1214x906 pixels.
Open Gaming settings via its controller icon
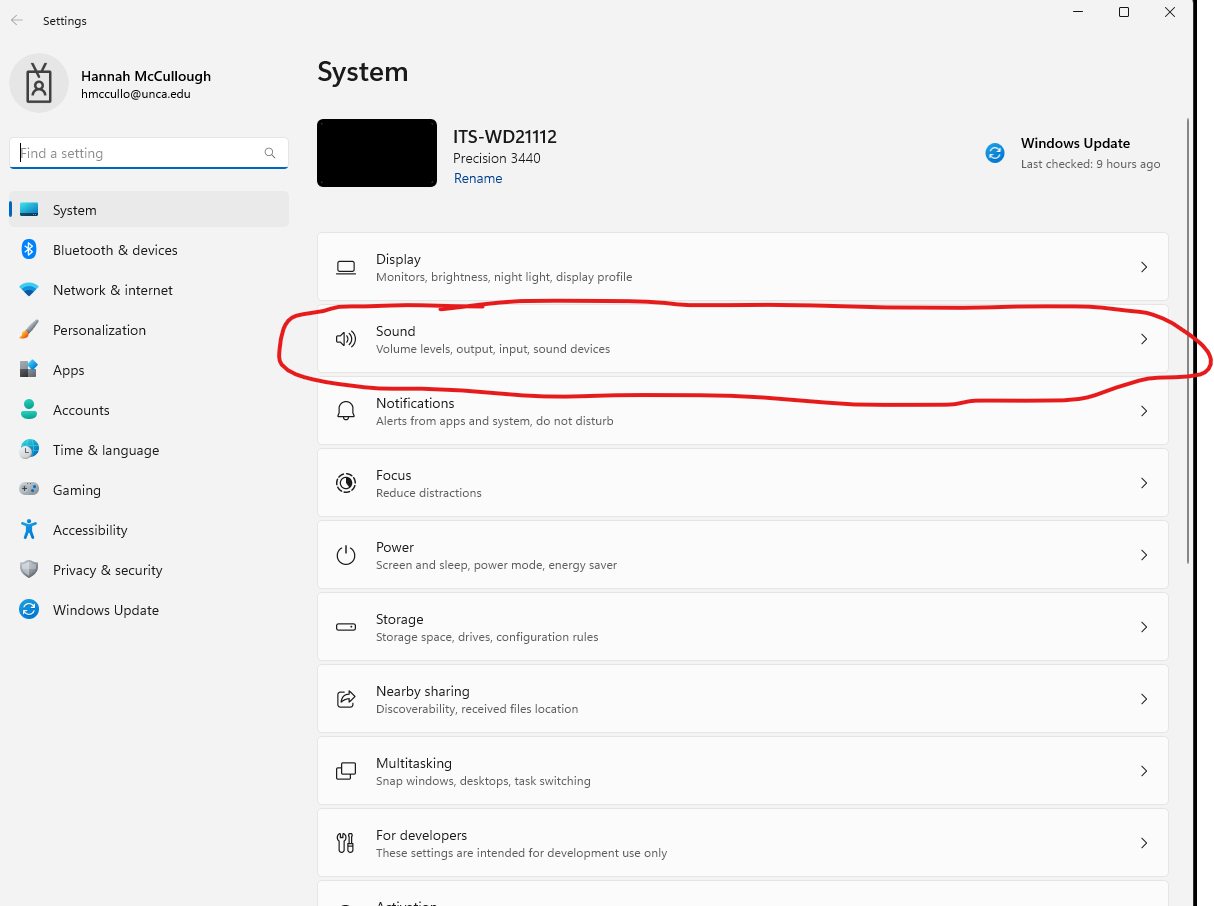point(29,490)
